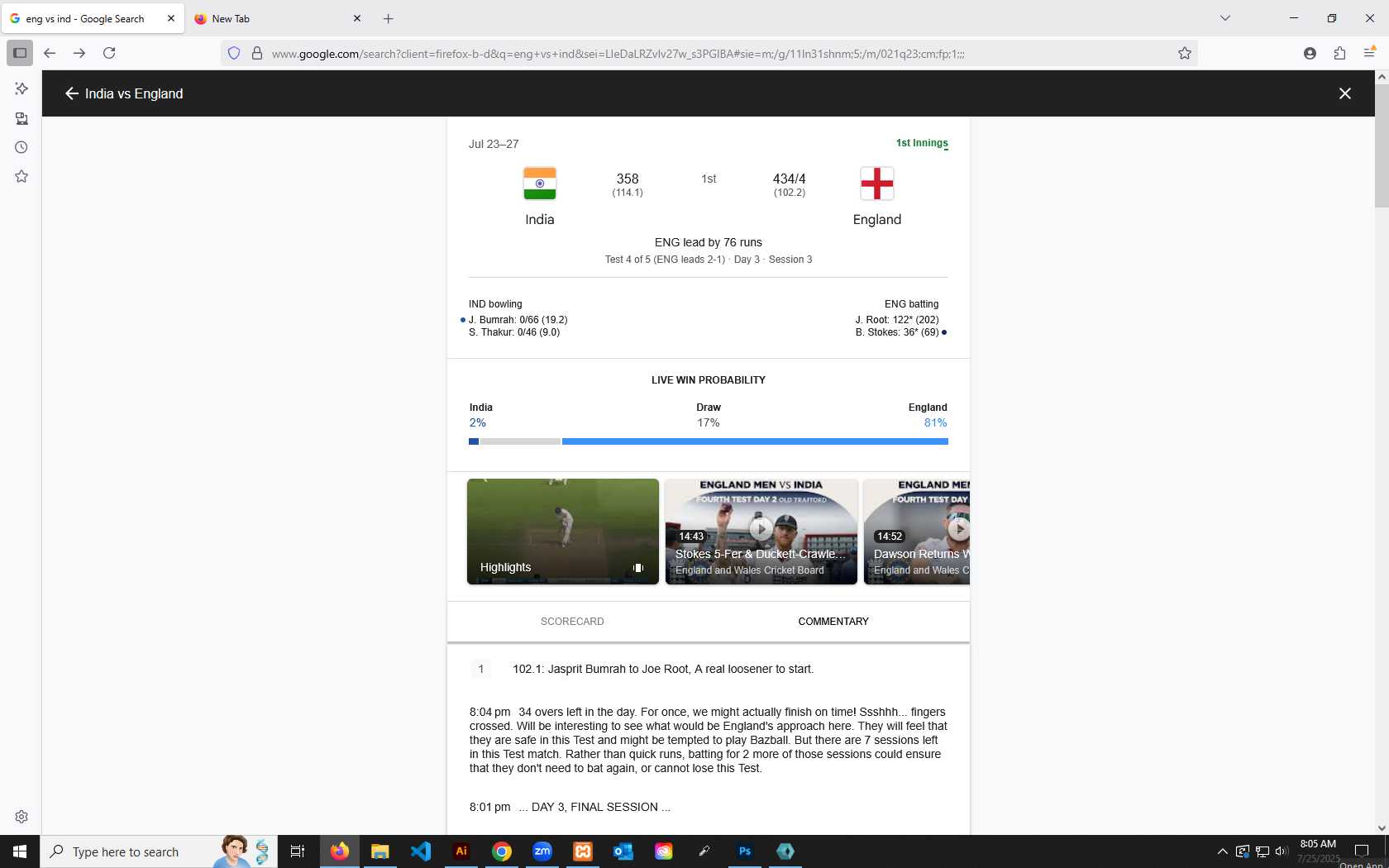Click the ENG lead by 76 runs text
The height and width of the screenshot is (868, 1389).
(x=709, y=242)
